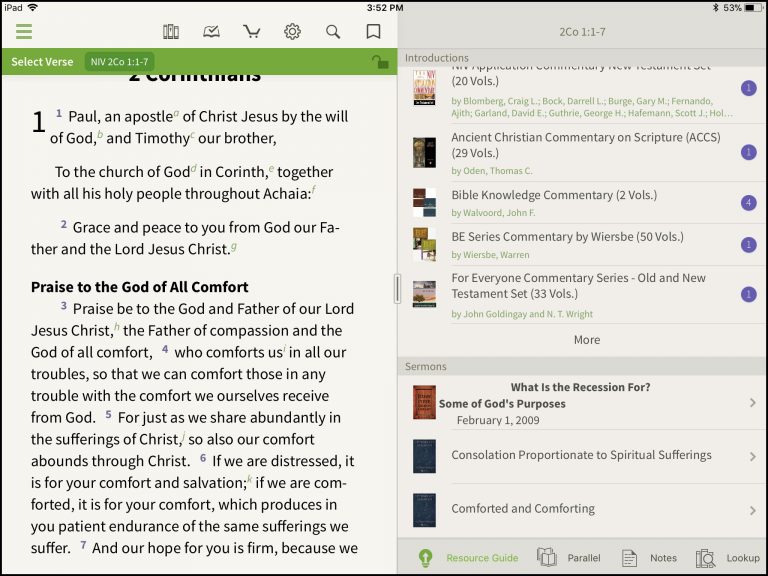Open Bible Knowledge Commentary (2 Vols.)
This screenshot has width=768, height=576.
tap(583, 202)
